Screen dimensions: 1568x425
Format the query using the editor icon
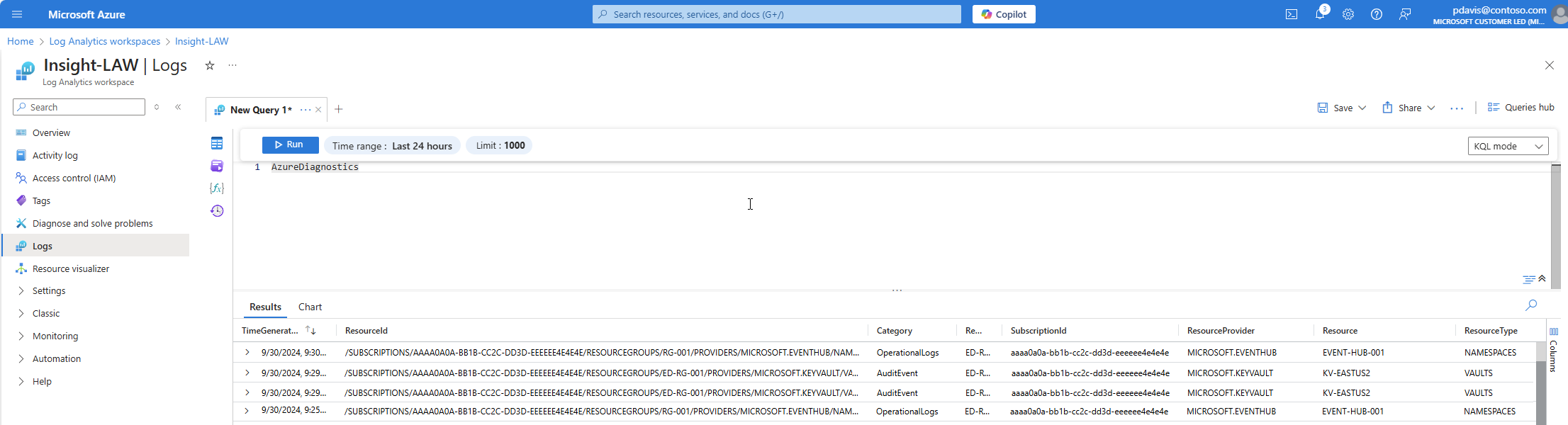tap(1529, 279)
